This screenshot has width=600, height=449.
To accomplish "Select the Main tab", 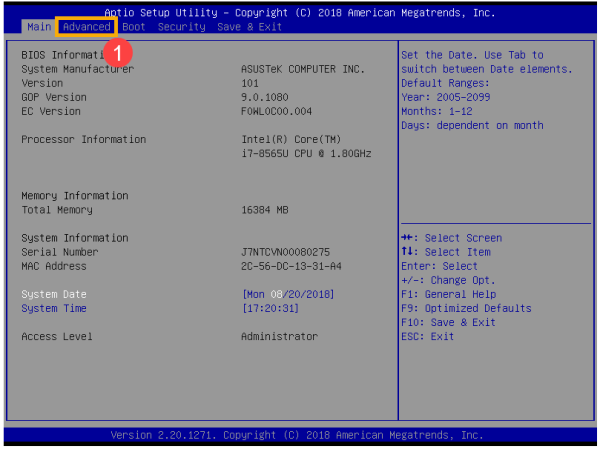I will [x=39, y=27].
